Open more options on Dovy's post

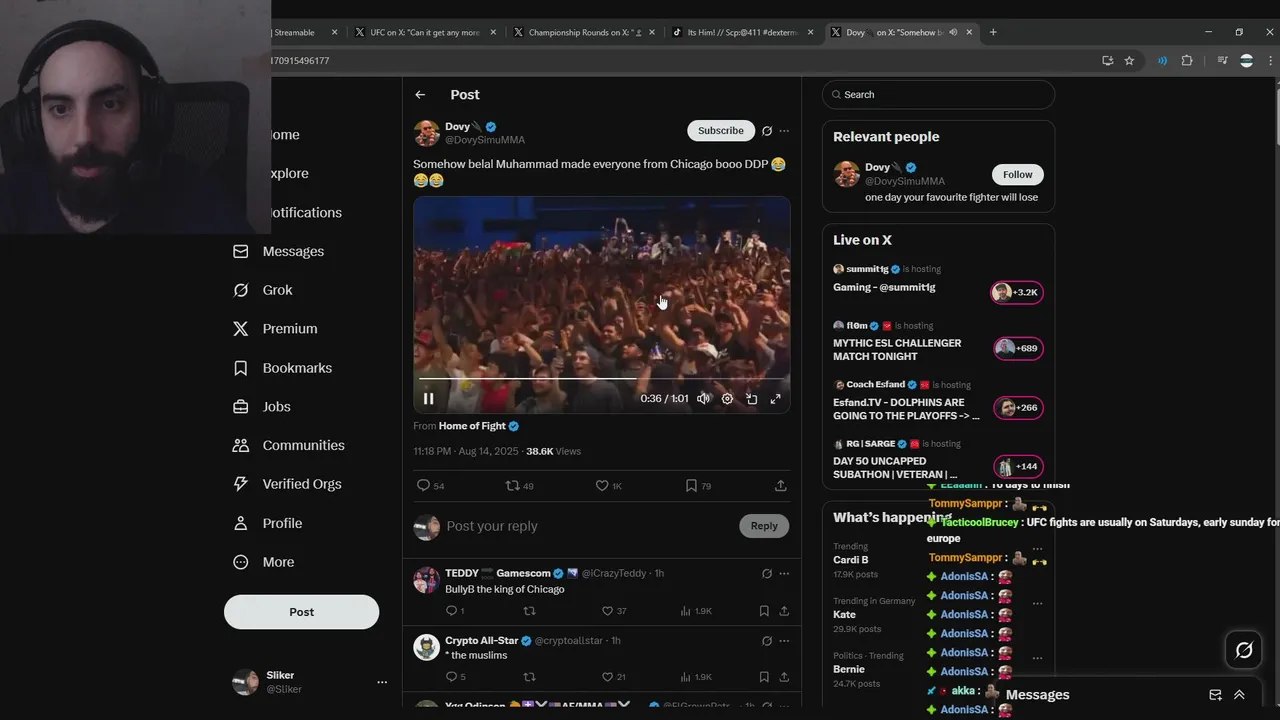point(784,131)
